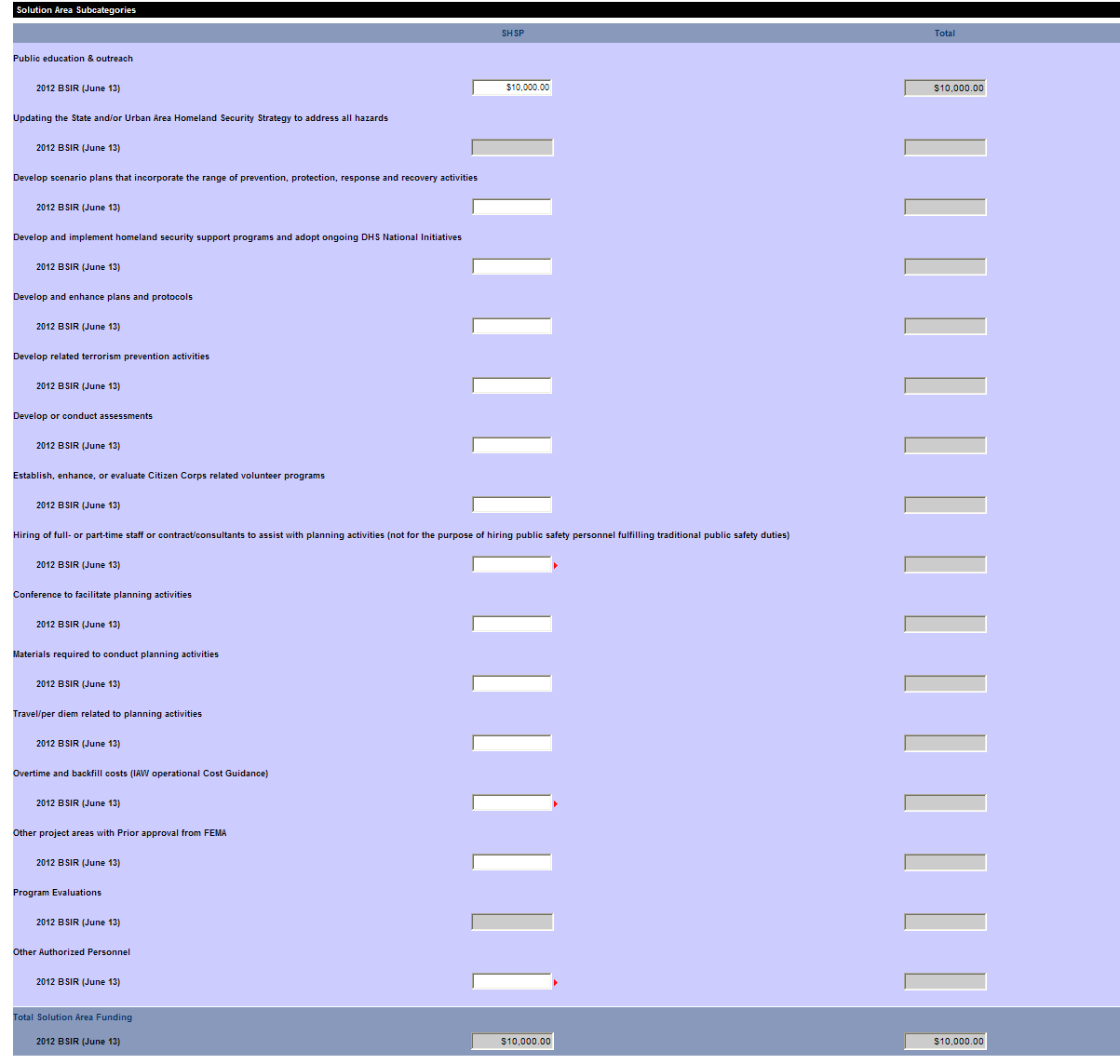Click Total Solution Area Funding SHSP amount
Image resolution: width=1120 pixels, height=1064 pixels.
[x=512, y=1042]
